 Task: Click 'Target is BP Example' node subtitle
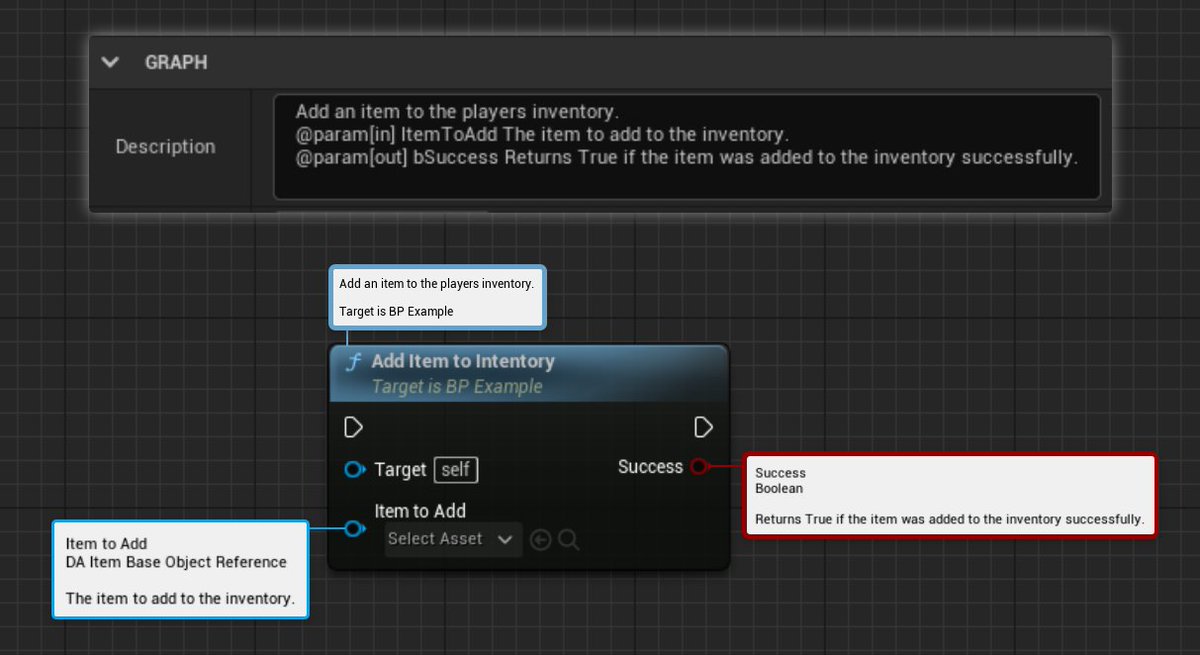click(x=457, y=387)
